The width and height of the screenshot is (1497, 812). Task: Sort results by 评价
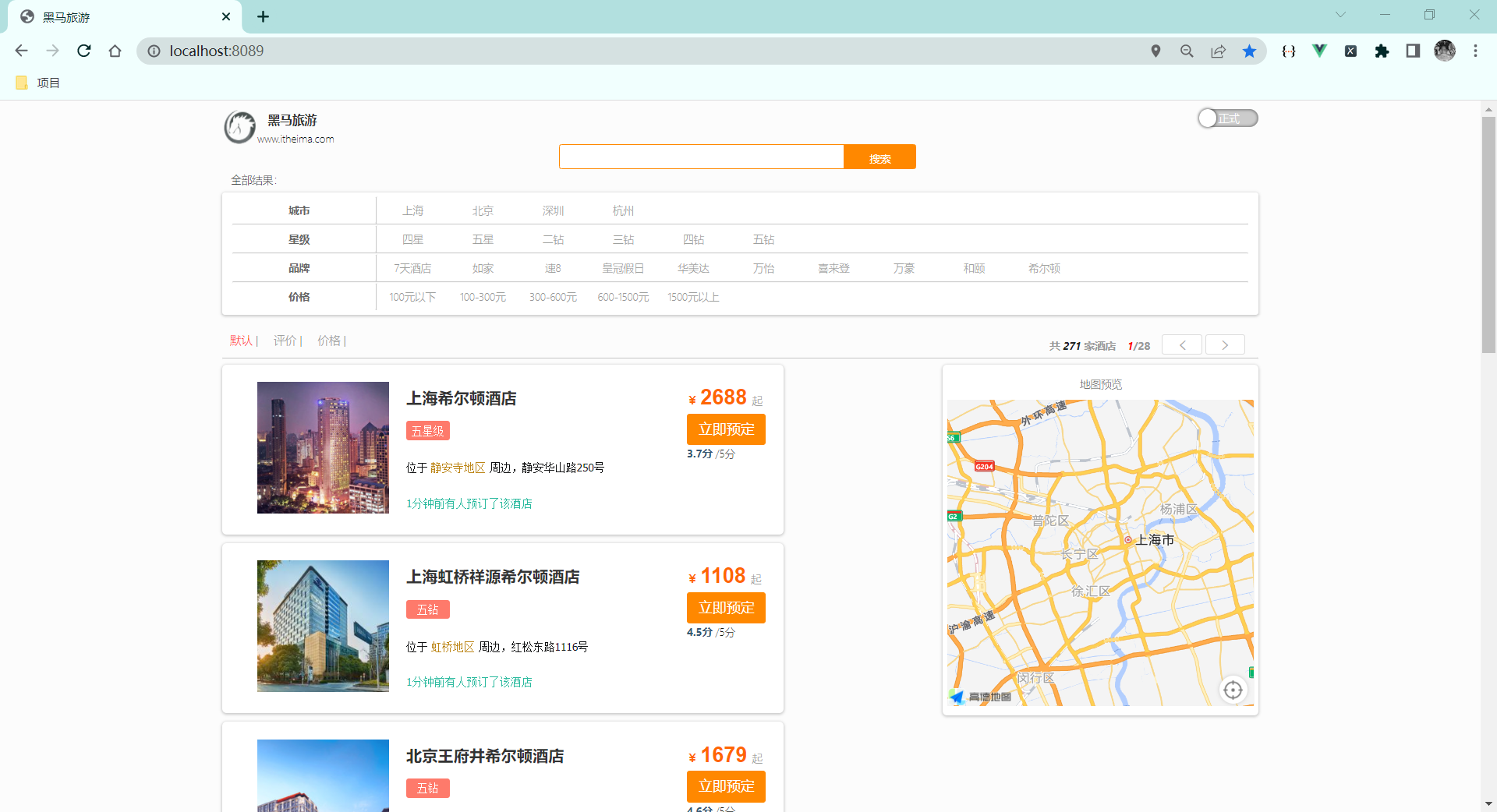(285, 341)
